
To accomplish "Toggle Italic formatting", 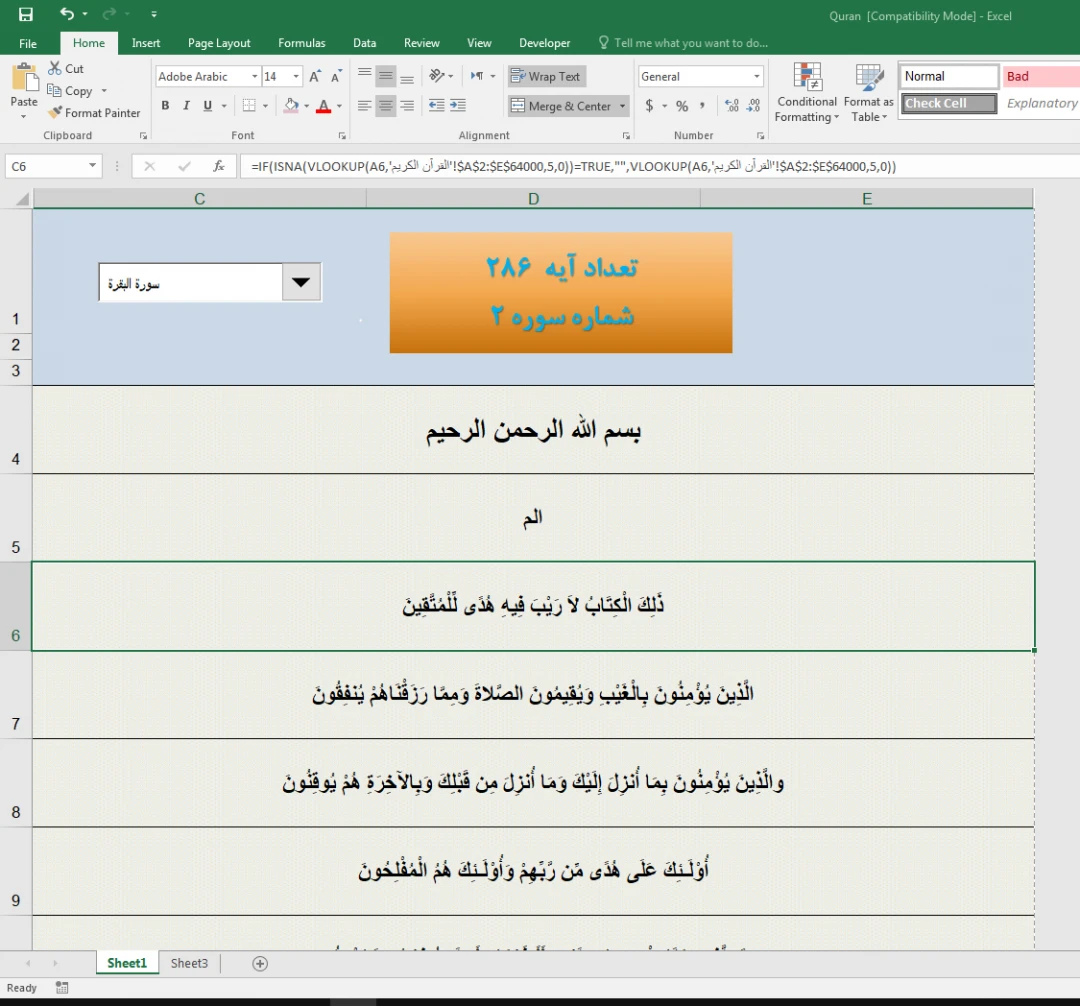I will (x=186, y=106).
